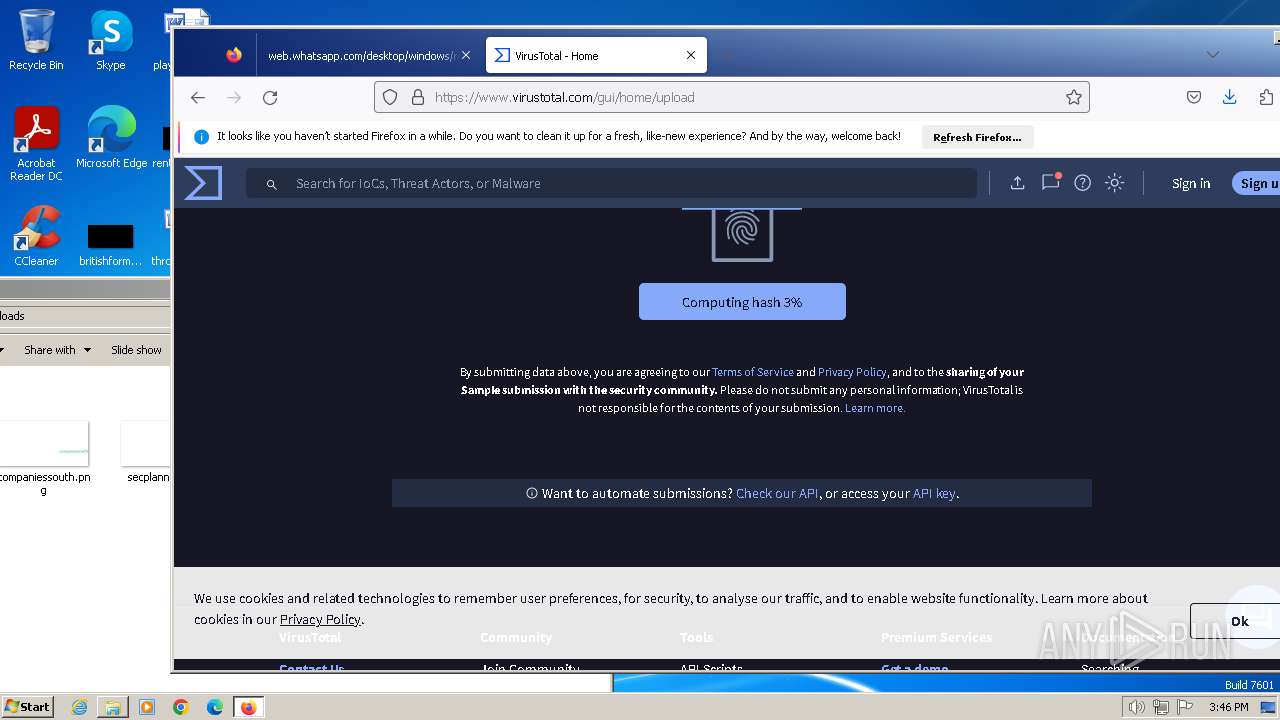Click the Learn more link
Screen dimensions: 1280x720
875,408
